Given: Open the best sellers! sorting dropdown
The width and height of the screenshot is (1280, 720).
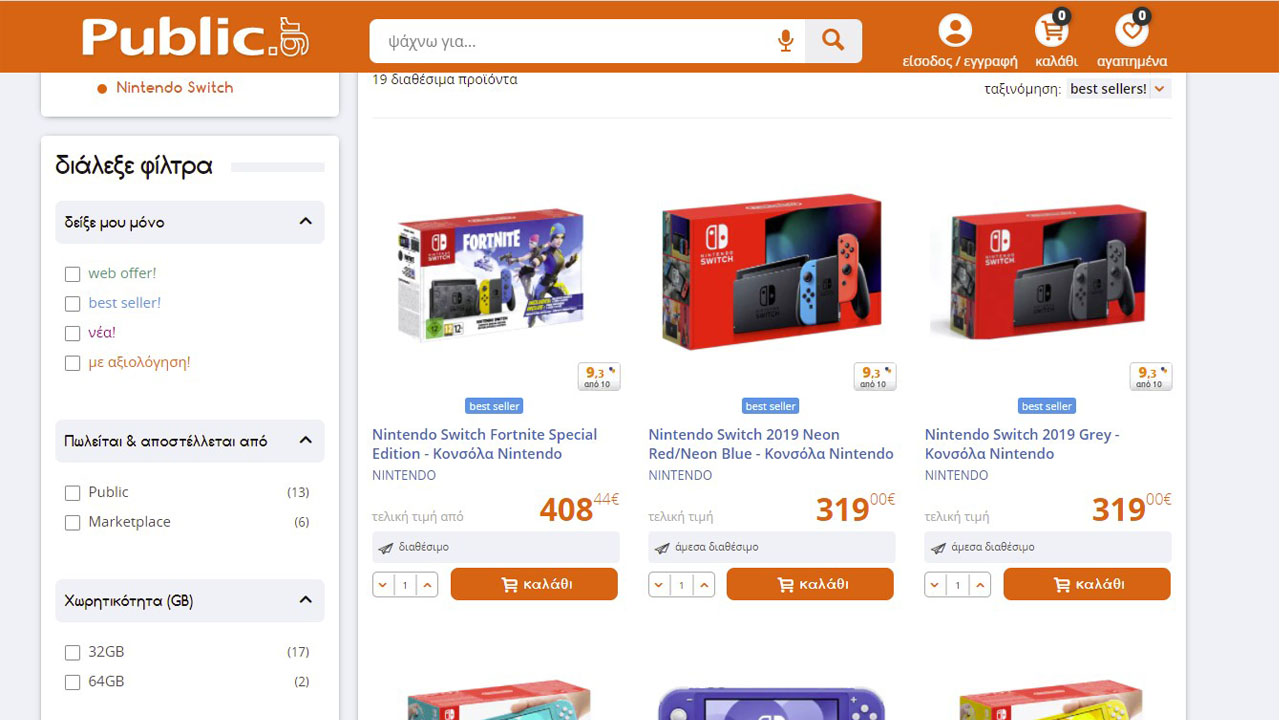Looking at the screenshot, I should [x=1118, y=89].
